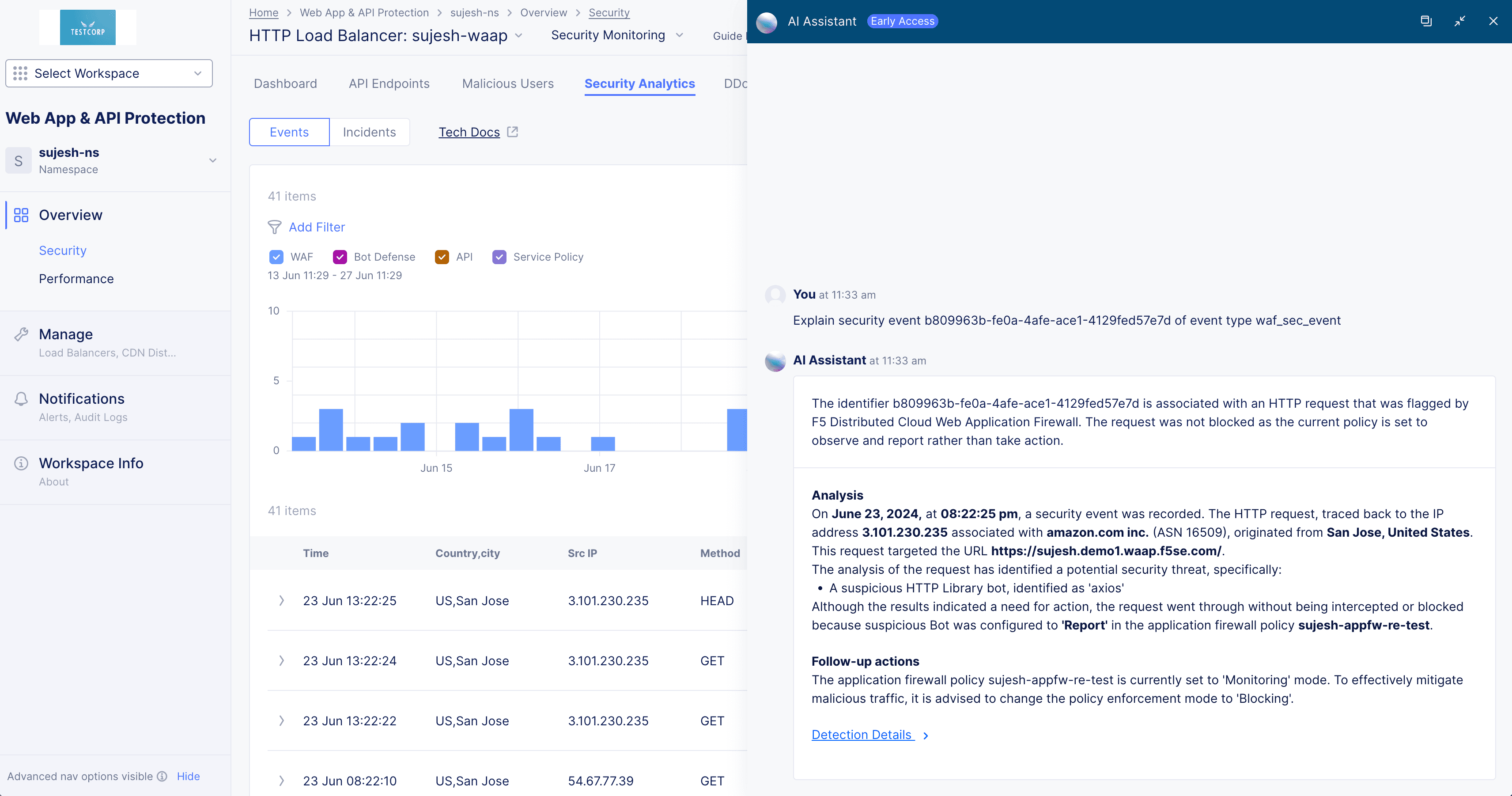Screen dimensions: 1512x796
Task: Expand the 23 Jun 13:22:25 event row
Action: [282, 600]
